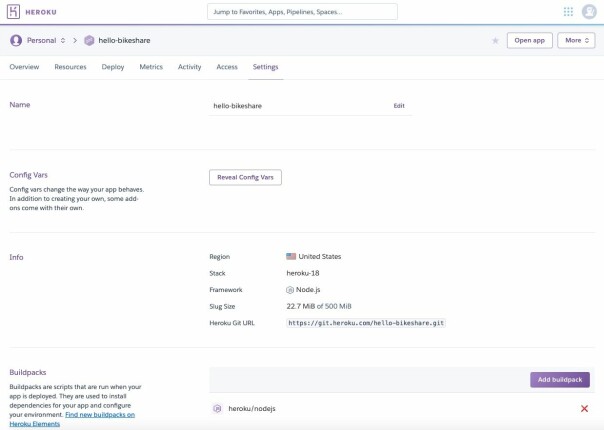Click Edit next to app name
This screenshot has height=430, width=604.
click(399, 106)
